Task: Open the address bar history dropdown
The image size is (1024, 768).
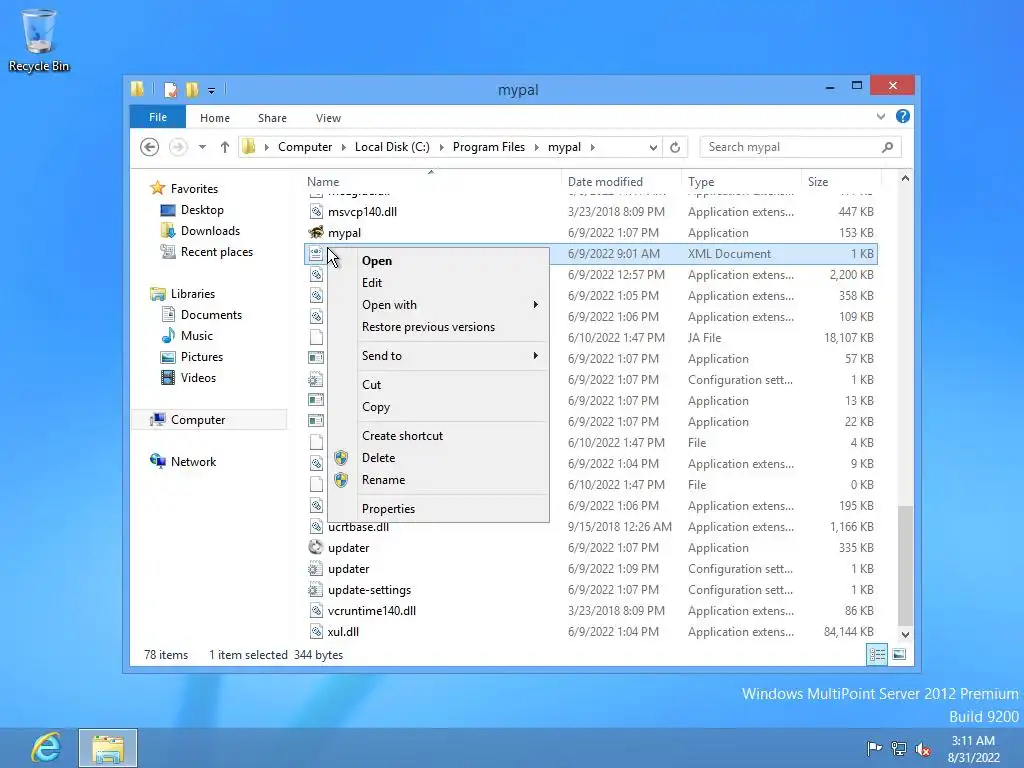Action: click(x=652, y=147)
